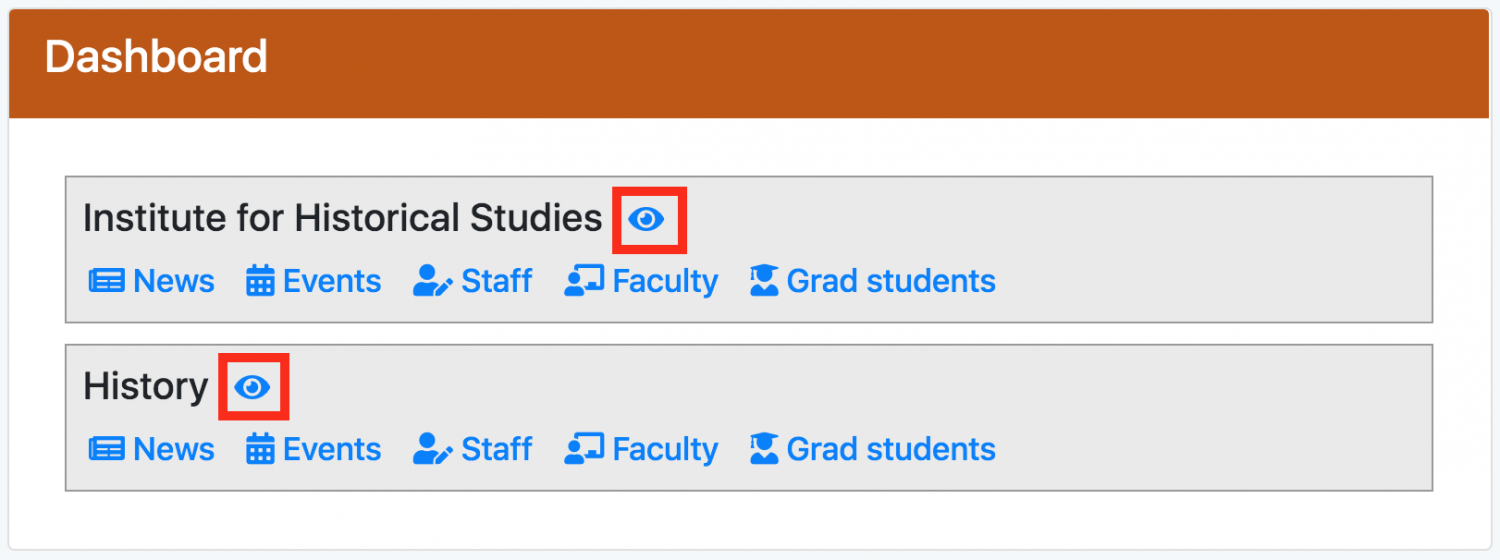1500x560 pixels.
Task: Click the Dashboard header title
Action: click(x=156, y=57)
